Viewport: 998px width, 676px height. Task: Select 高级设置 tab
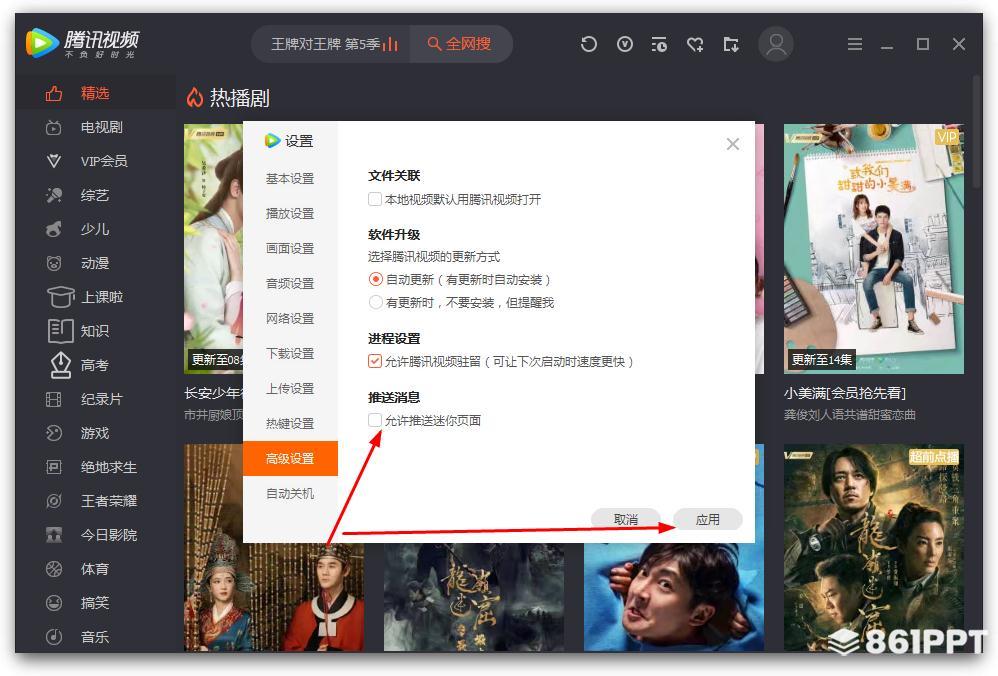click(290, 458)
